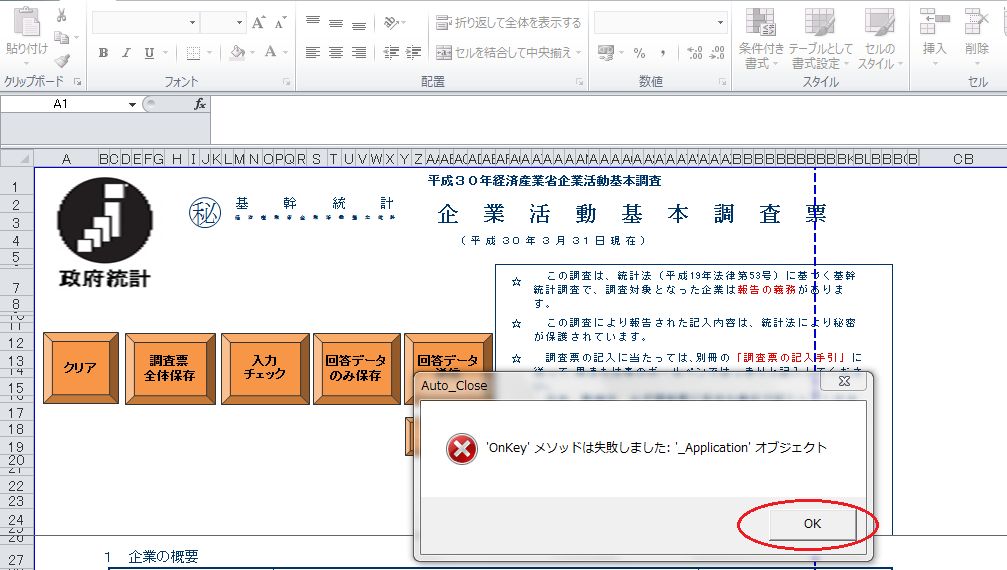Click the percent style icon
Image resolution: width=1007 pixels, height=570 pixels.
(639, 53)
